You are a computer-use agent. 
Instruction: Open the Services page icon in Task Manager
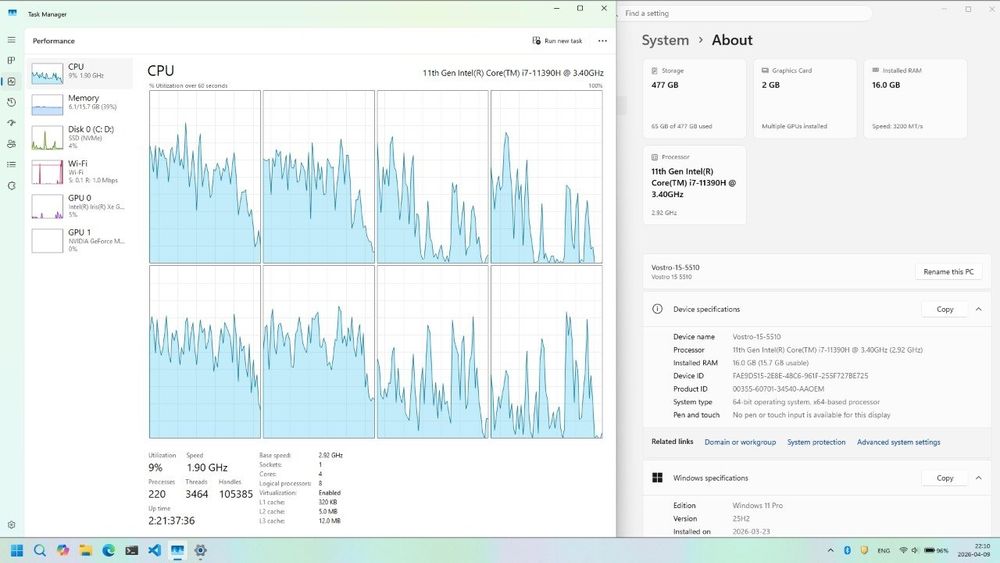pos(11,186)
